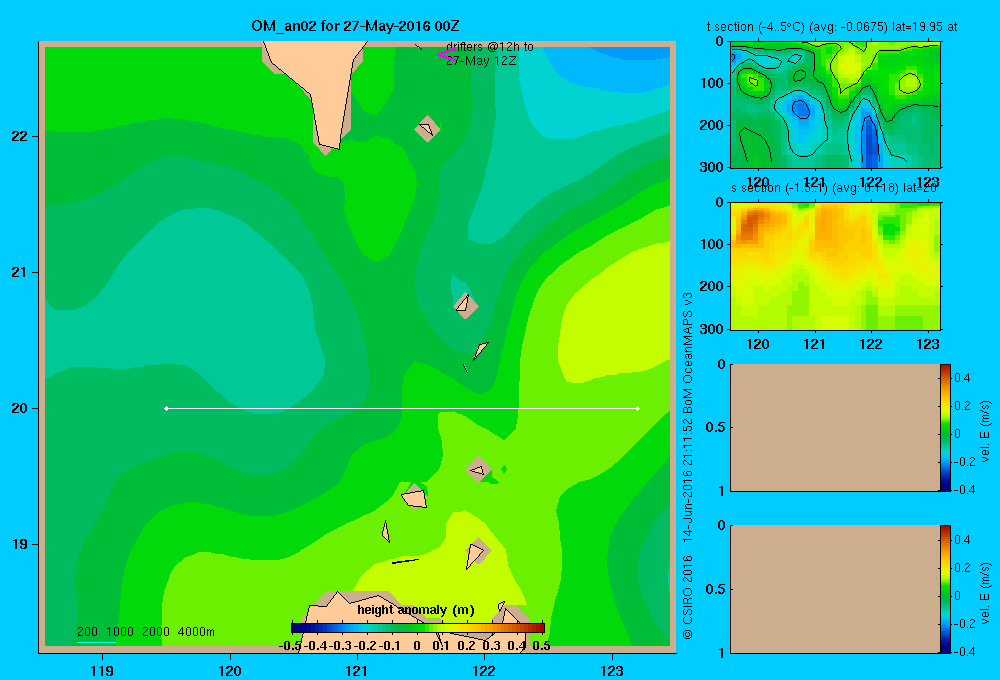
Task: Click the latitude 22 axis label
Action: click(20, 136)
